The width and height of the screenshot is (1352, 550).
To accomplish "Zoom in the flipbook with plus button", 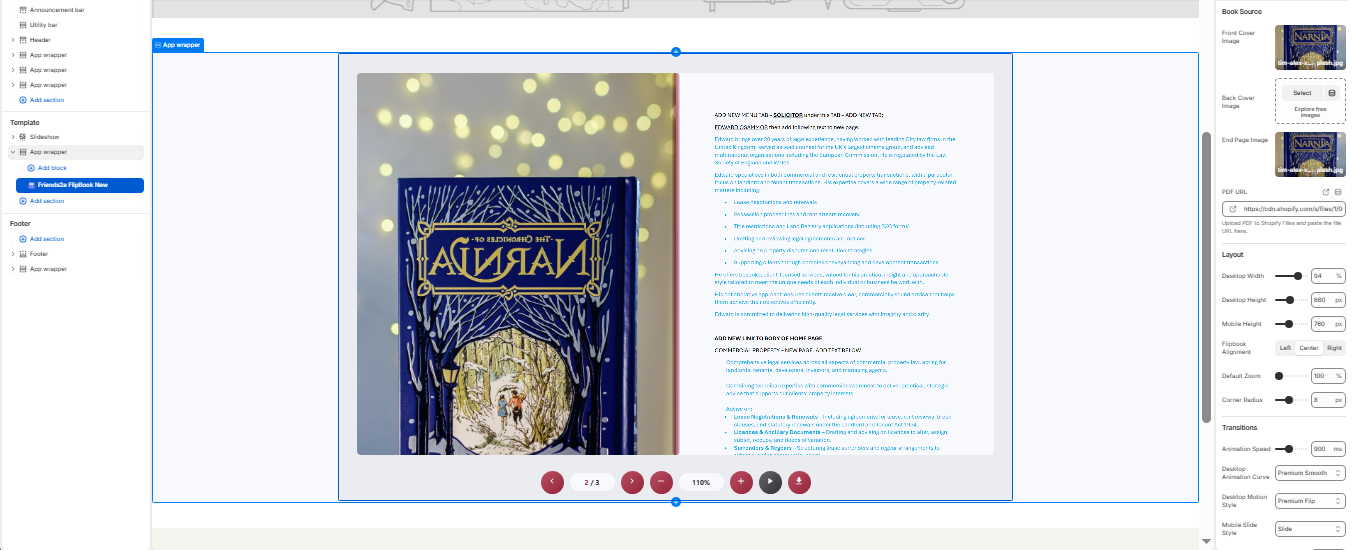I will [741, 482].
